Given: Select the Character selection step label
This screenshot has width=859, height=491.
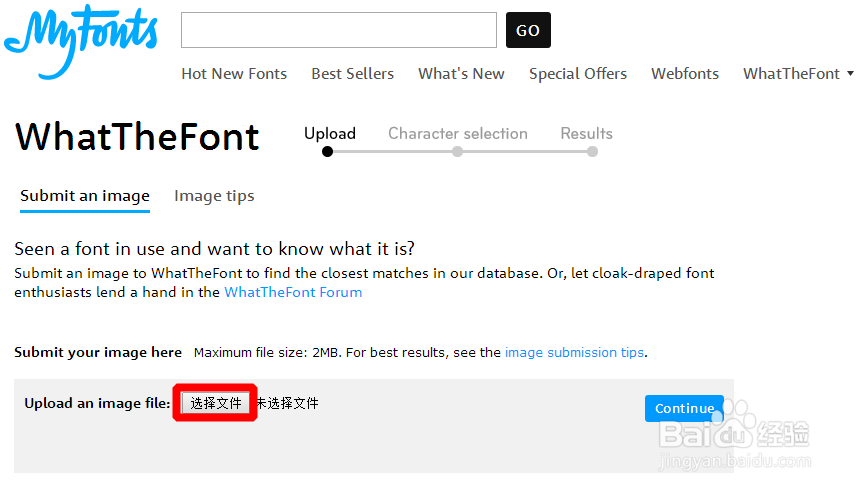Looking at the screenshot, I should pyautogui.click(x=458, y=134).
